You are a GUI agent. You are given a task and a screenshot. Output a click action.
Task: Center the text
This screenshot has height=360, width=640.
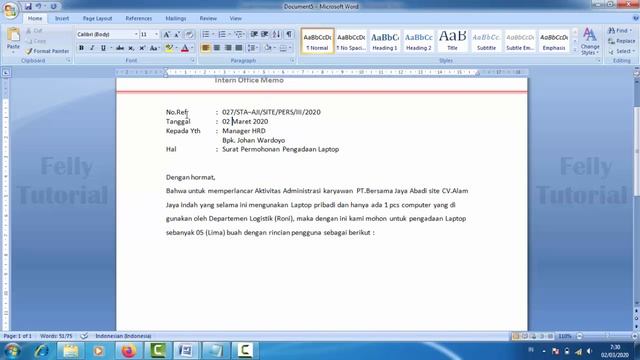[x=217, y=48]
